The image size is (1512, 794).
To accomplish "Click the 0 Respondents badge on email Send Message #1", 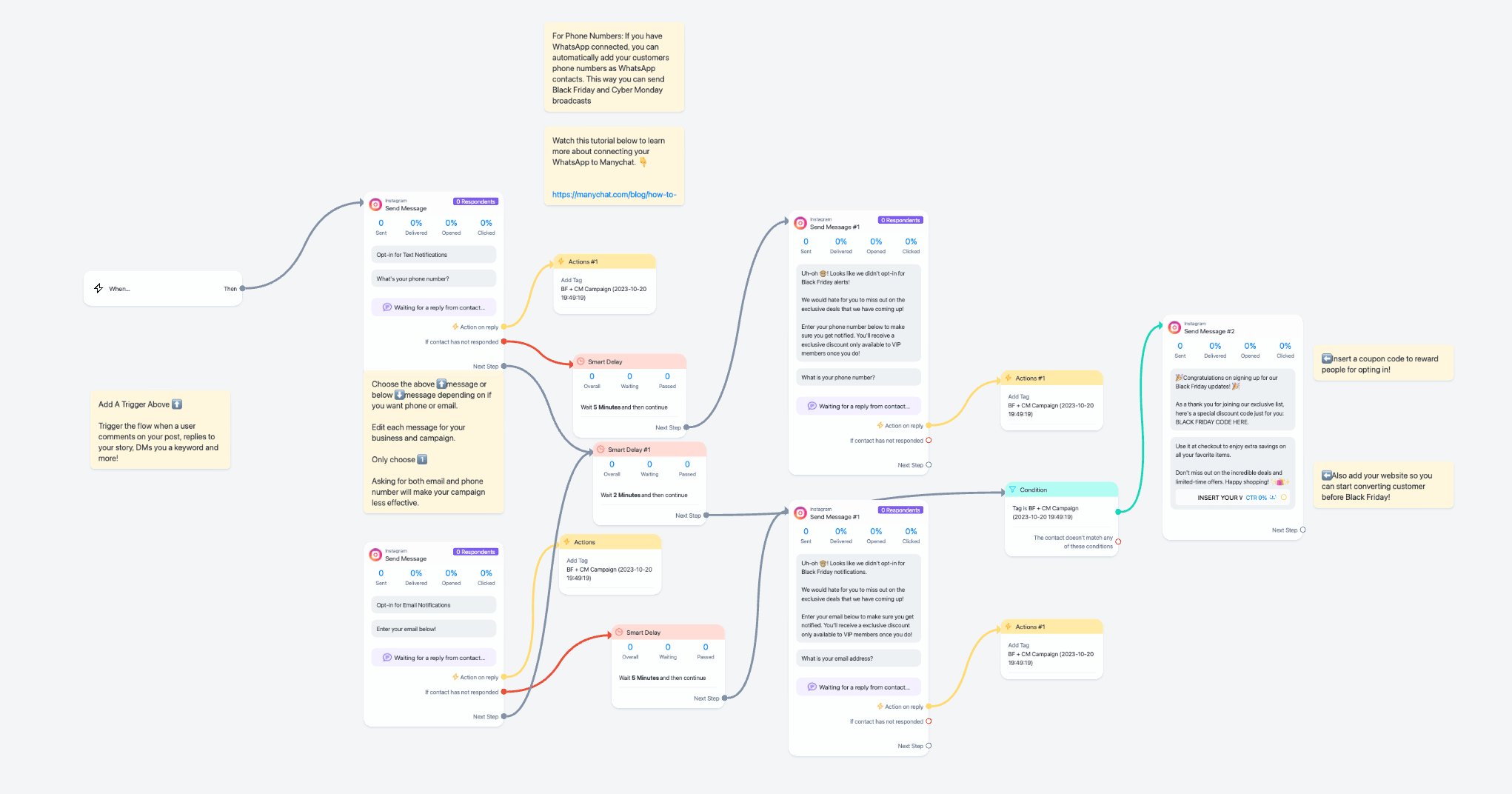I will [900, 510].
